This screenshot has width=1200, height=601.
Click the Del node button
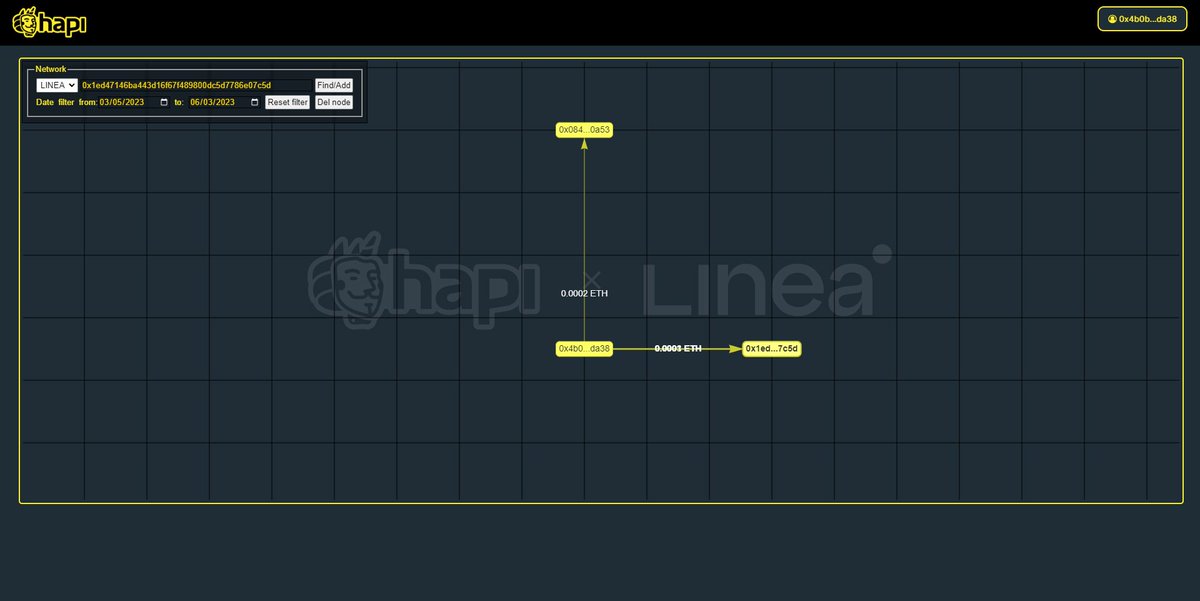[x=334, y=102]
